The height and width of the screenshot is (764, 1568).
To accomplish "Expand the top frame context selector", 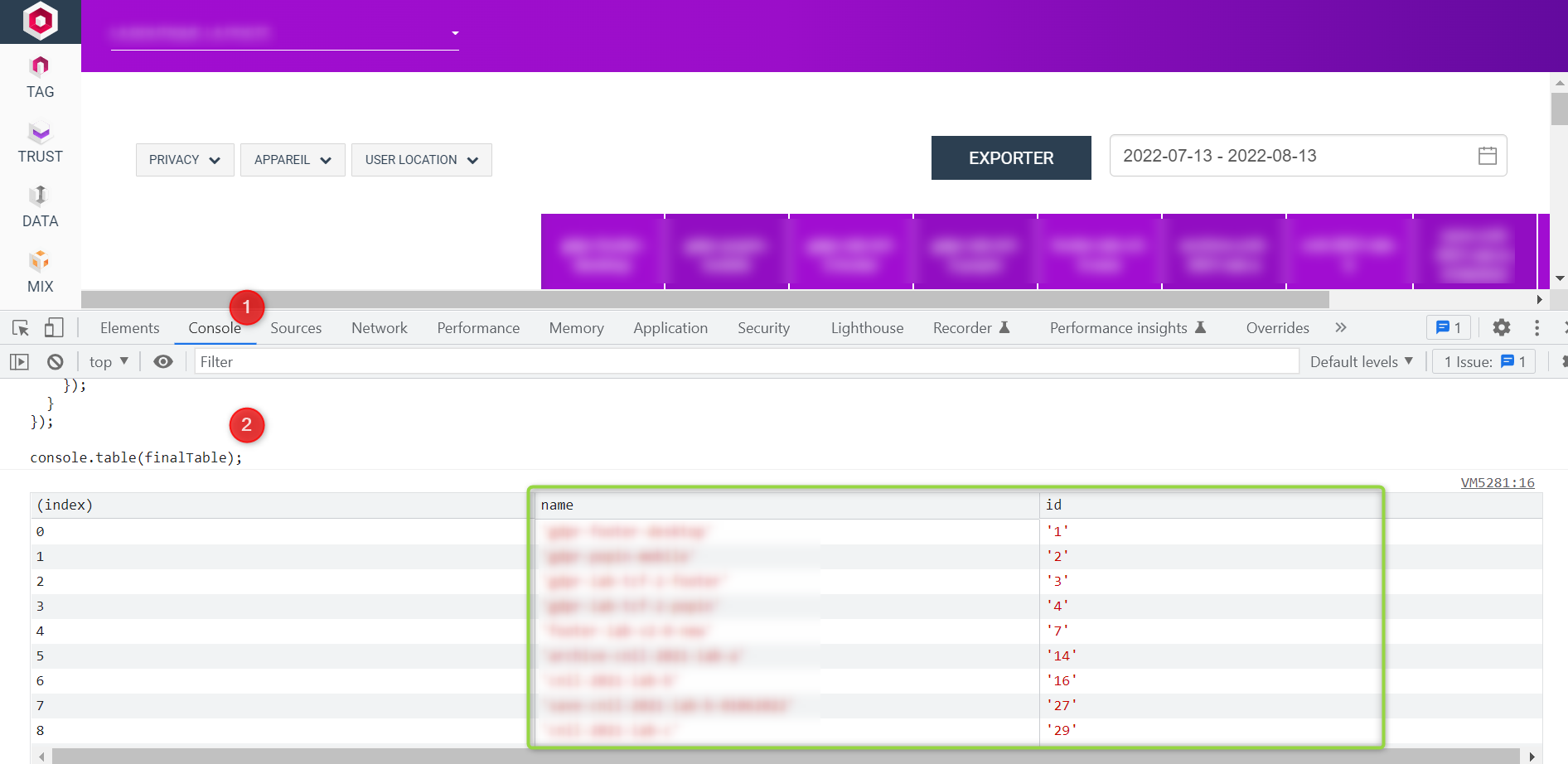I will [108, 361].
